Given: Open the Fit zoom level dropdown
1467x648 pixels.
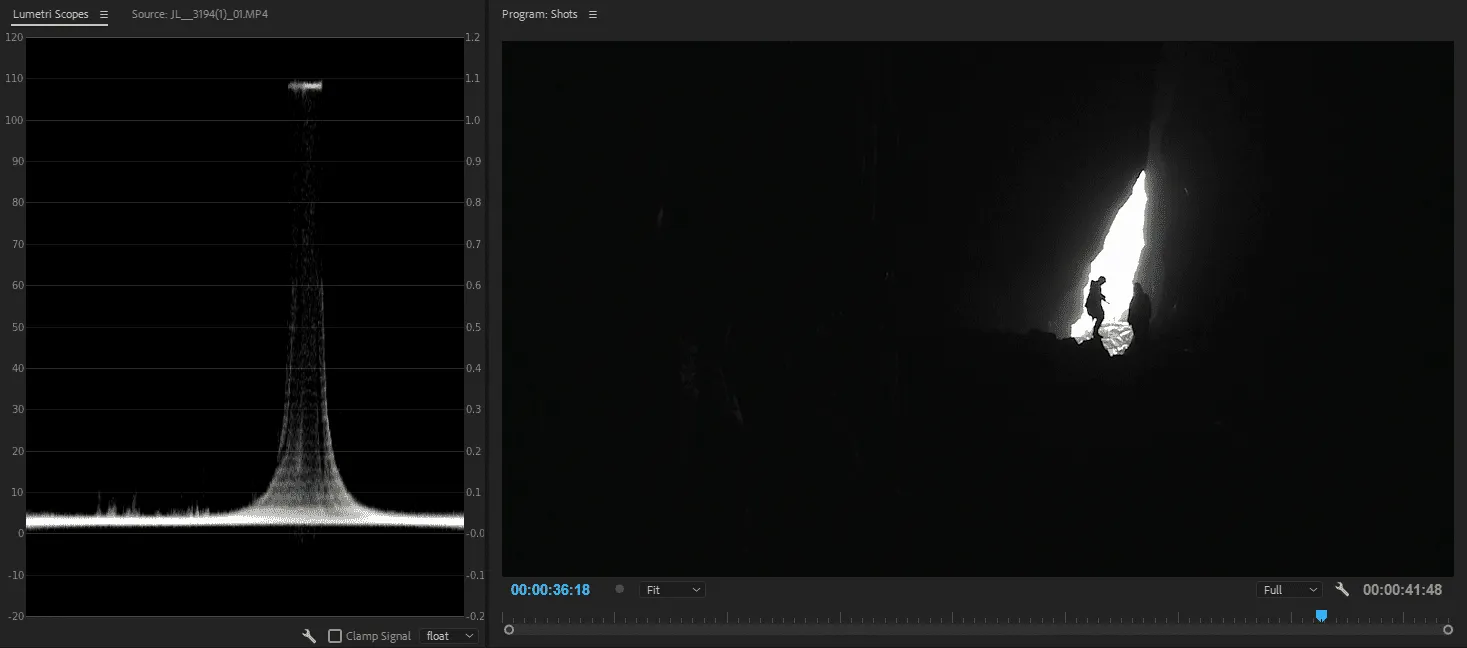Looking at the screenshot, I should coord(671,590).
